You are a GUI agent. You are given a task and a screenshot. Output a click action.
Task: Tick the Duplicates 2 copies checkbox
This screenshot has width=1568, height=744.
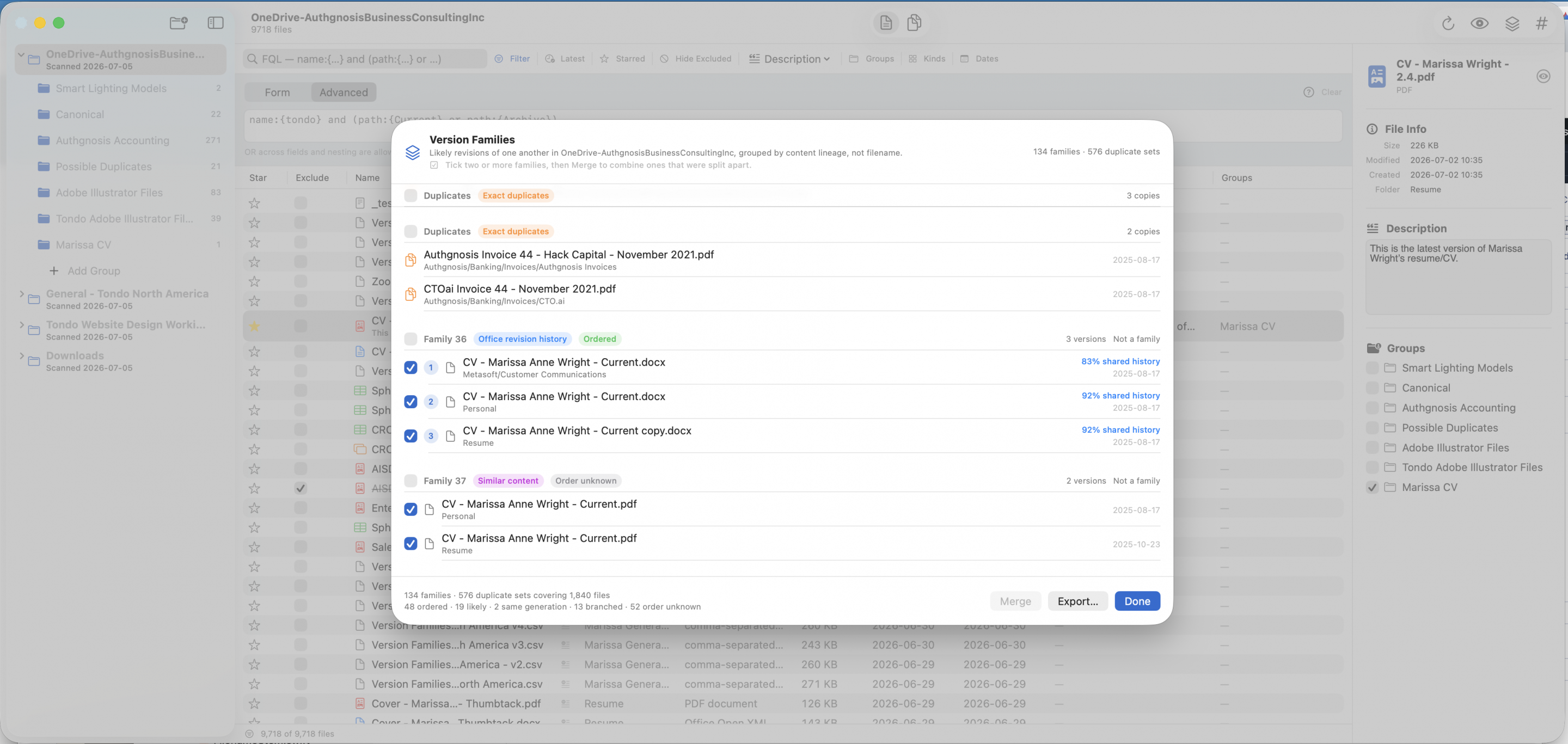click(411, 232)
